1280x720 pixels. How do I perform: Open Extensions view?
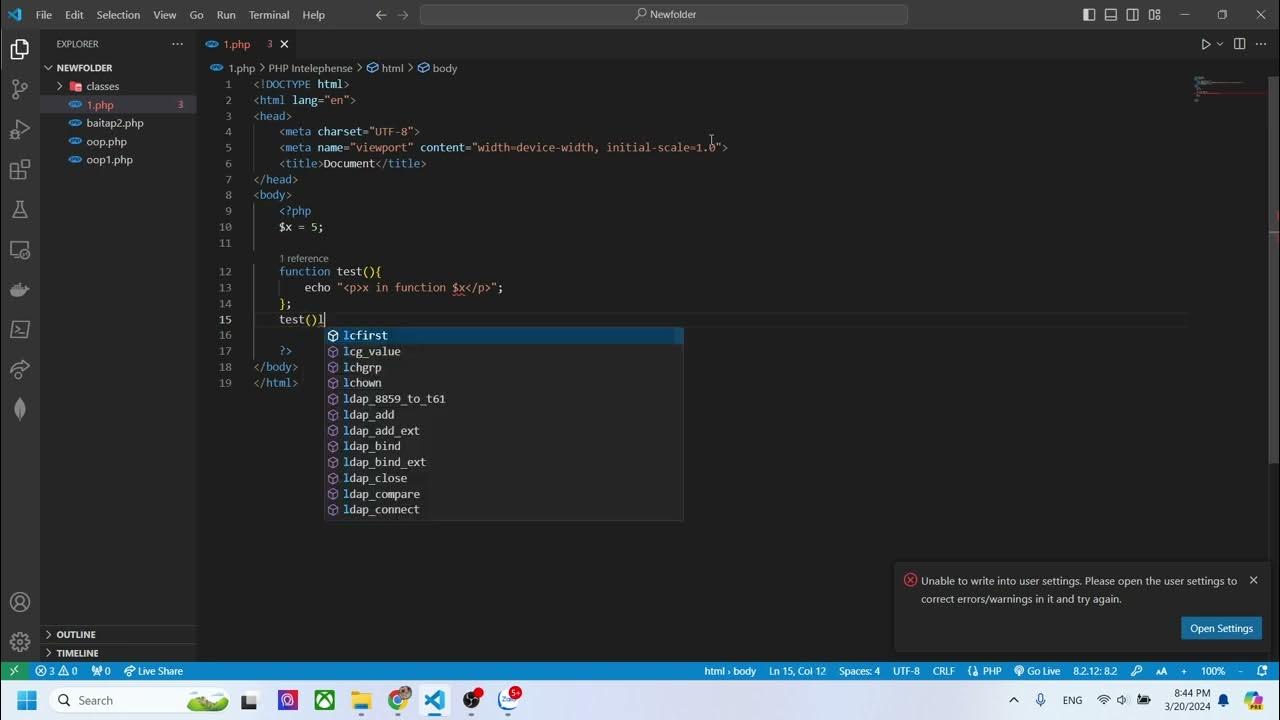coord(19,169)
